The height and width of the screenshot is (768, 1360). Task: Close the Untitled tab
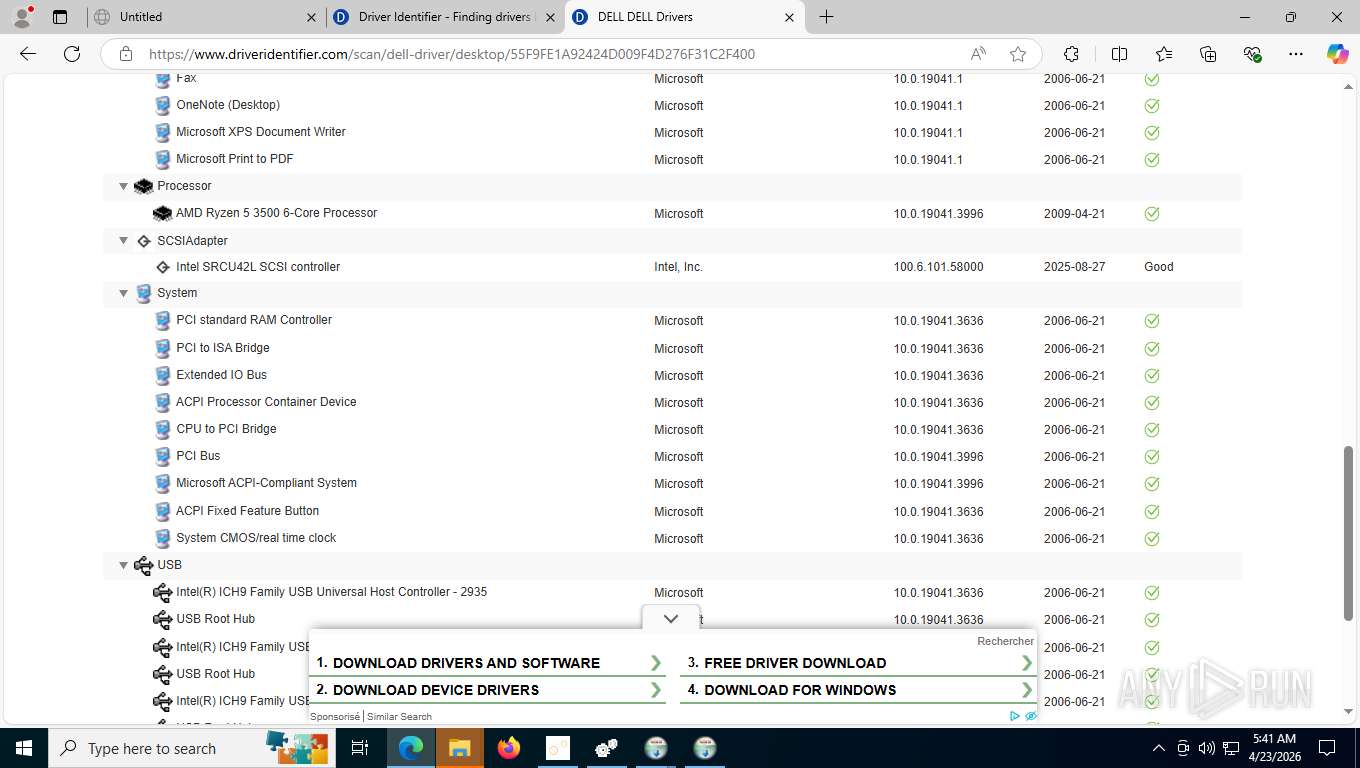(310, 17)
